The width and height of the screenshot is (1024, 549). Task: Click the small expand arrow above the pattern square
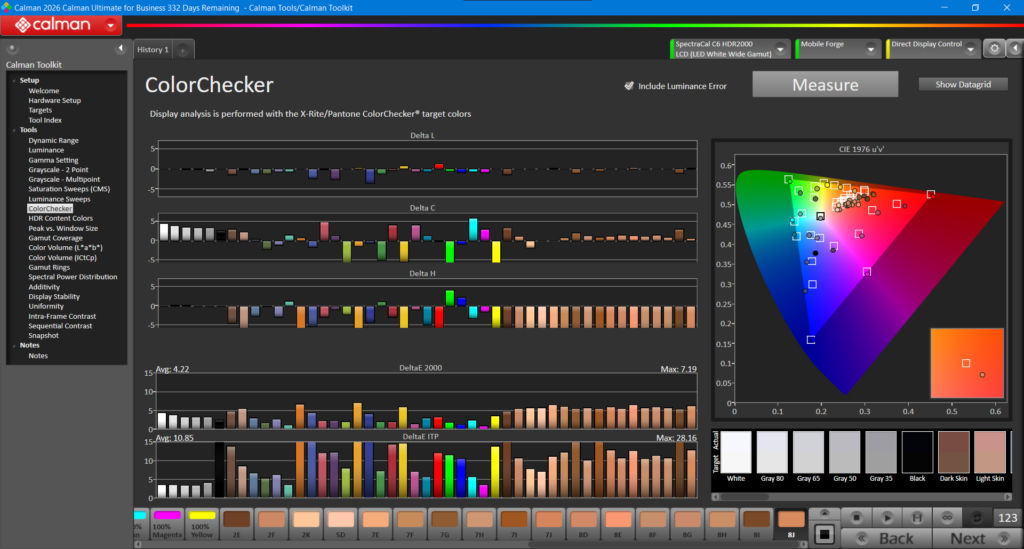824,513
